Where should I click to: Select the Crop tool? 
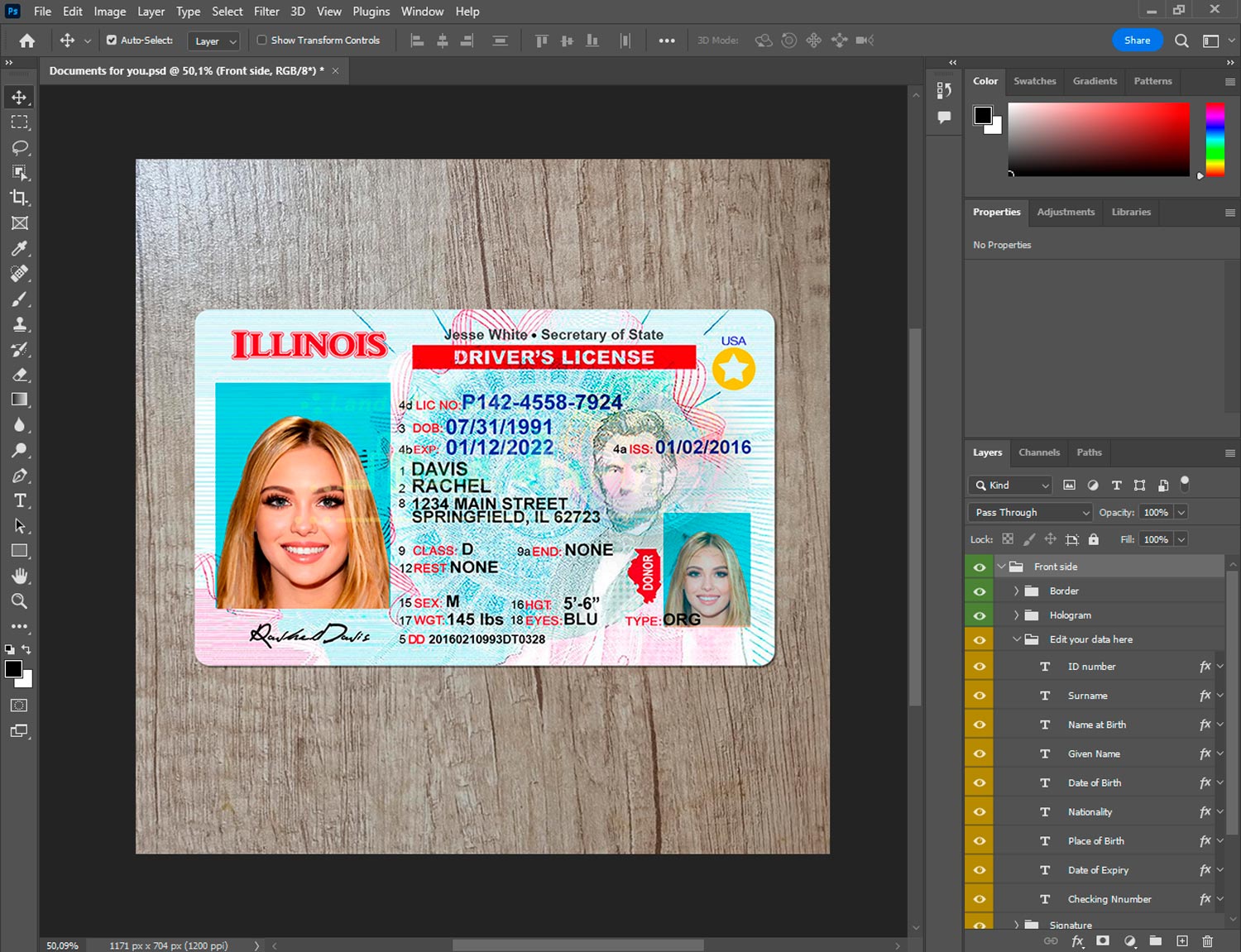[x=20, y=198]
